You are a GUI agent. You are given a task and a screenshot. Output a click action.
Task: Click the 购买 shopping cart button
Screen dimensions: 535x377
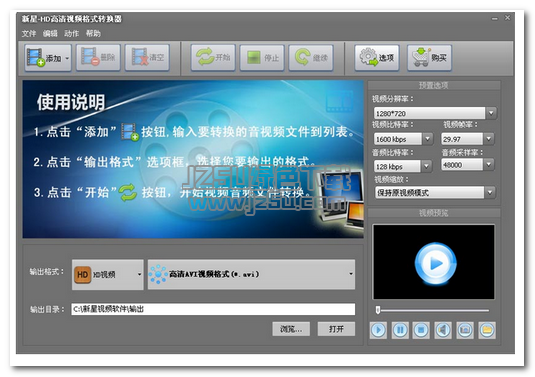(430, 58)
